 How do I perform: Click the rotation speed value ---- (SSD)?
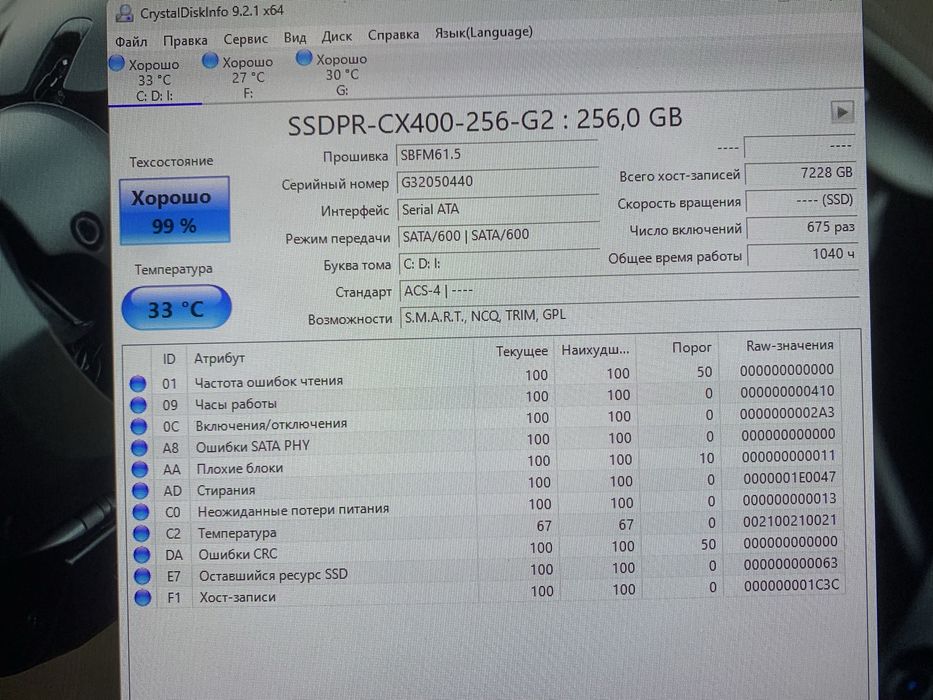point(801,201)
